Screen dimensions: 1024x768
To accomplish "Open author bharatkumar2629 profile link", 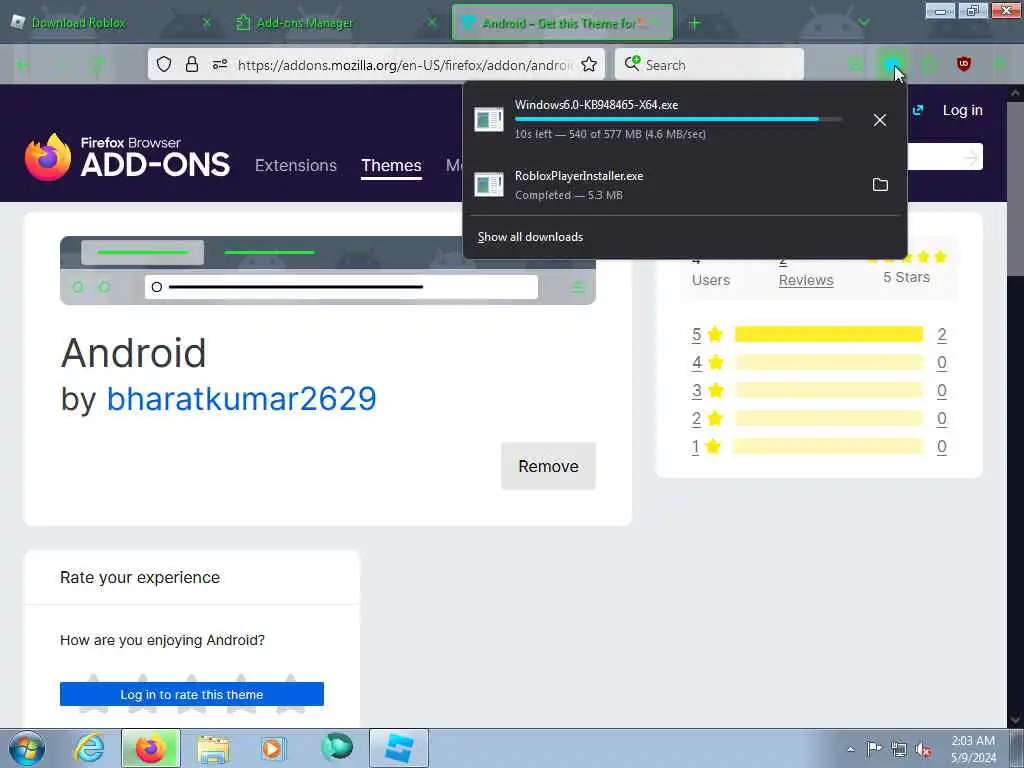I will click(x=241, y=399).
